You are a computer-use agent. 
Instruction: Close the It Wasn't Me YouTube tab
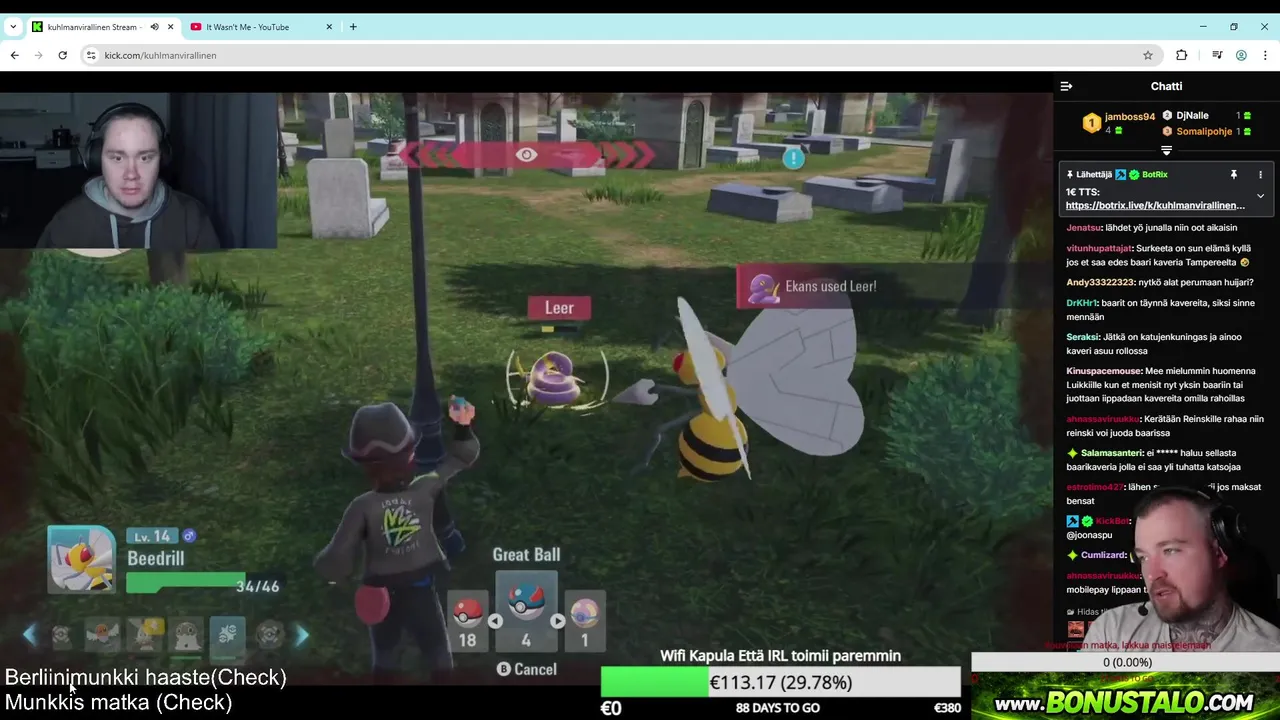329,27
